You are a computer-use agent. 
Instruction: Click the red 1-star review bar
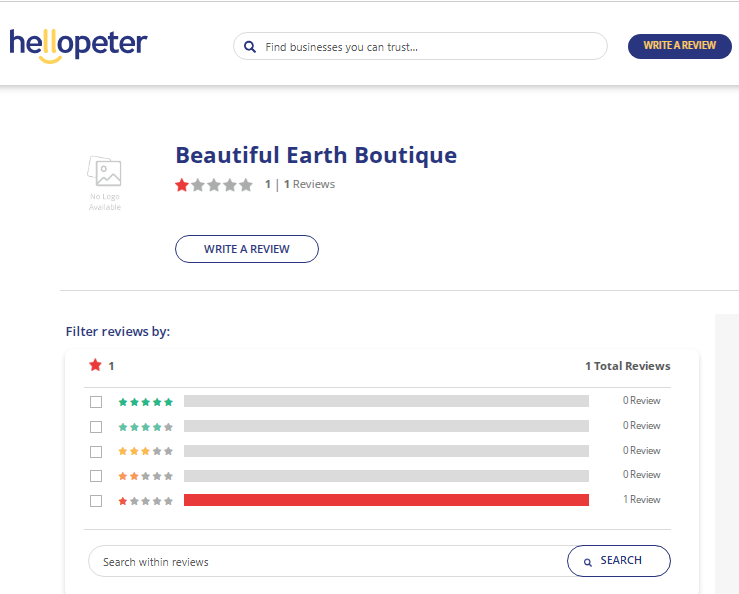386,500
